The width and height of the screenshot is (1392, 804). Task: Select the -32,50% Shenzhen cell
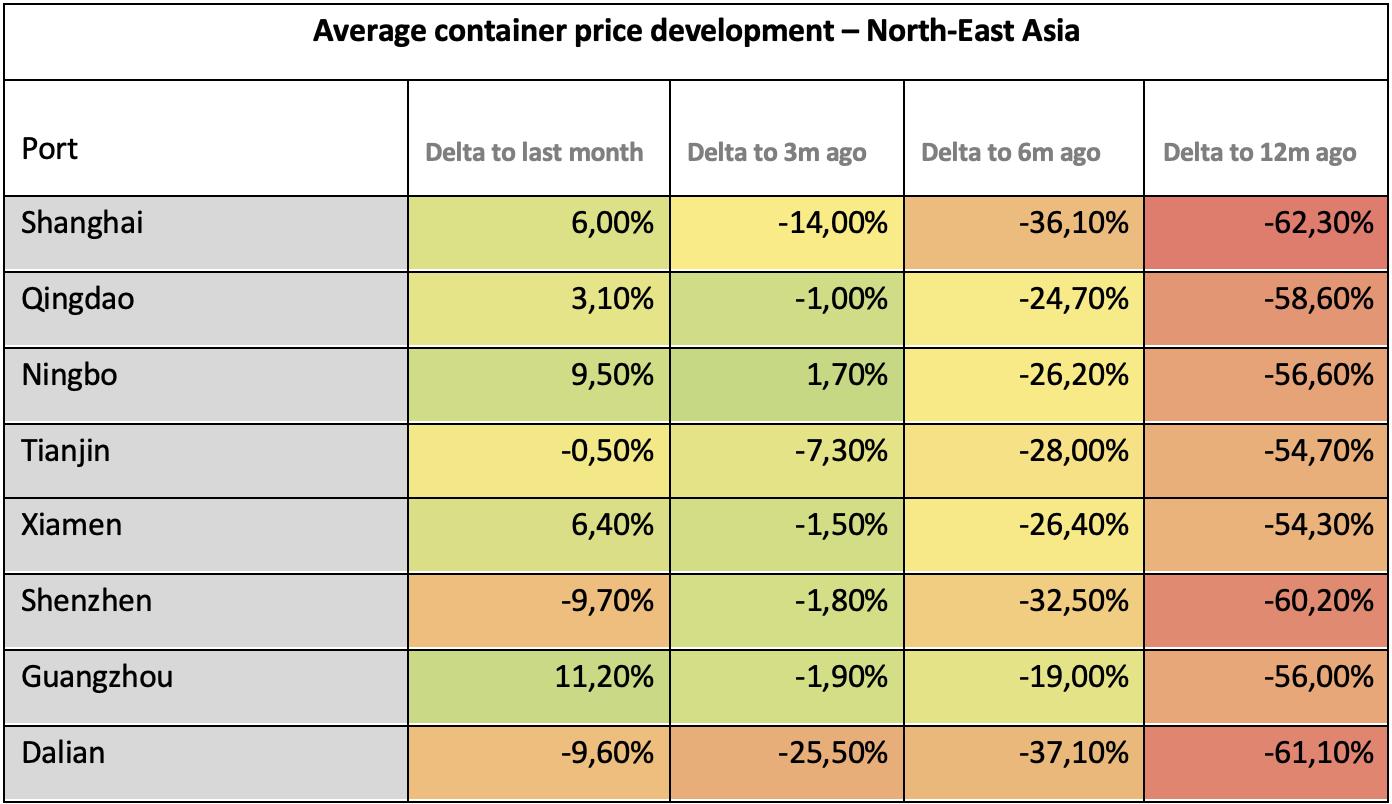(x=1073, y=601)
